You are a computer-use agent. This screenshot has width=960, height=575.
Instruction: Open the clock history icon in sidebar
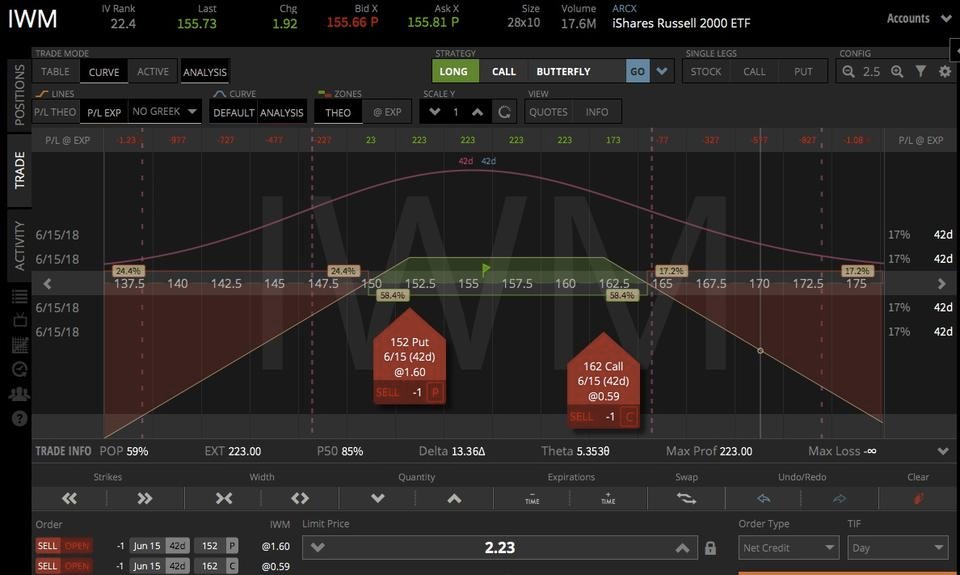pos(20,369)
